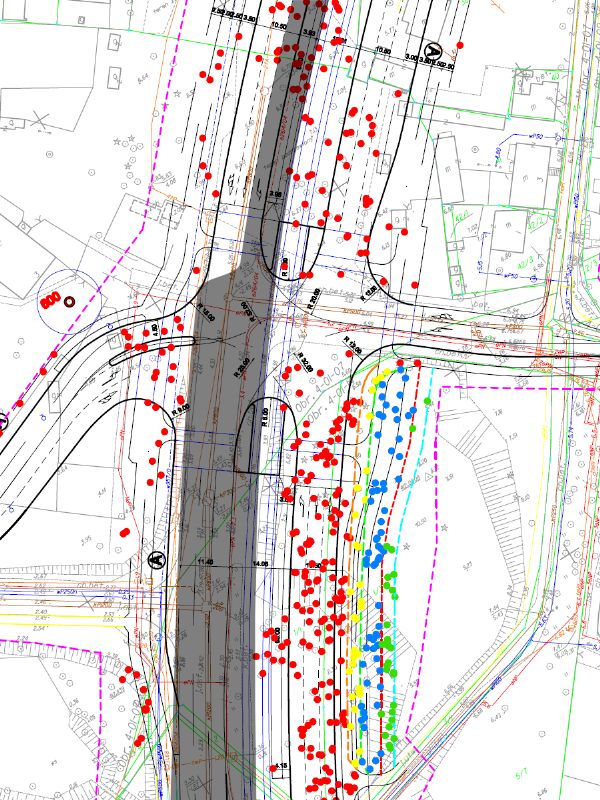Click the 3.96 dimension on the gray strip
The height and width of the screenshot is (800, 600).
(x=275, y=195)
